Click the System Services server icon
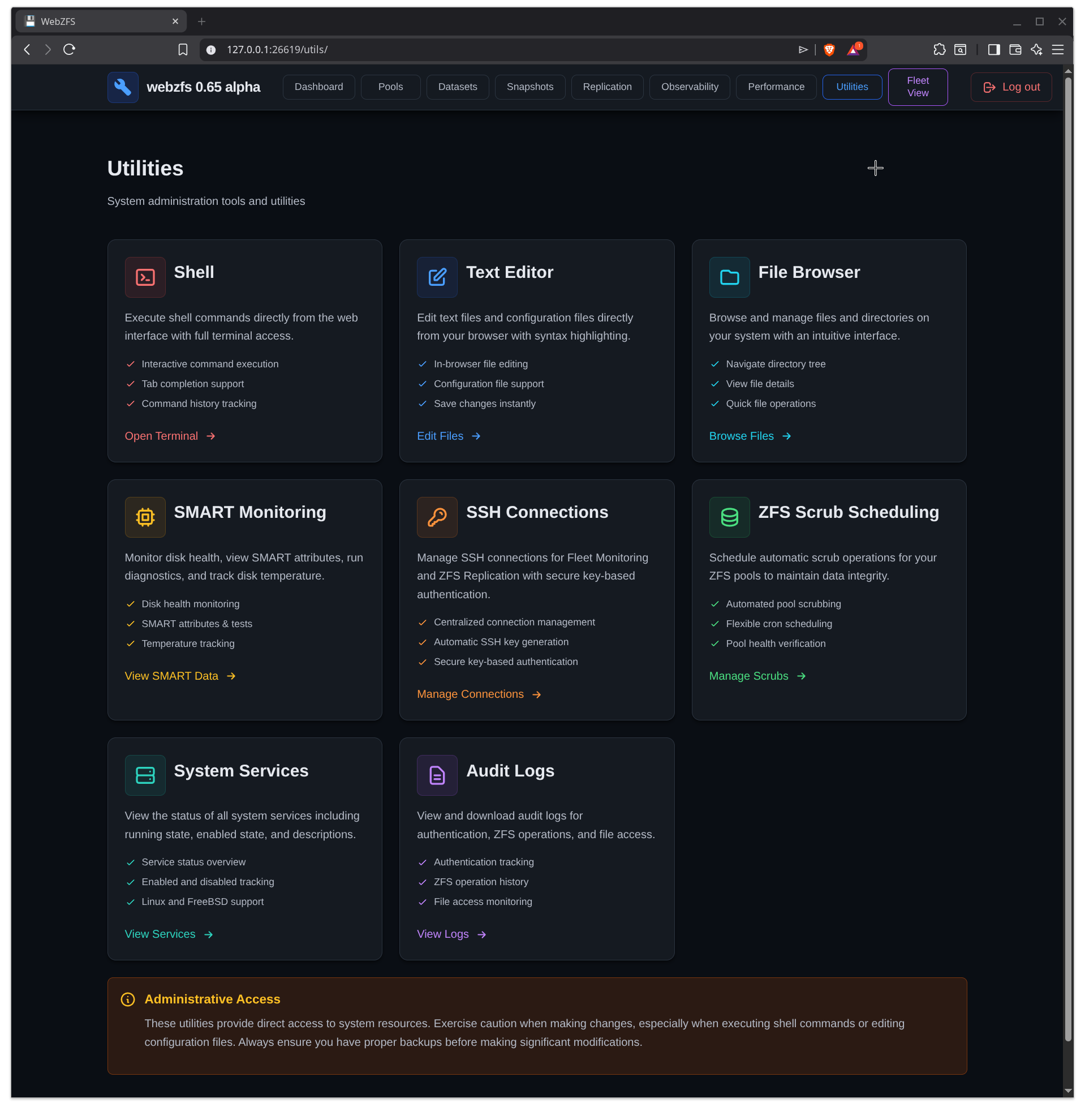The height and width of the screenshot is (1120, 1085). click(x=145, y=775)
